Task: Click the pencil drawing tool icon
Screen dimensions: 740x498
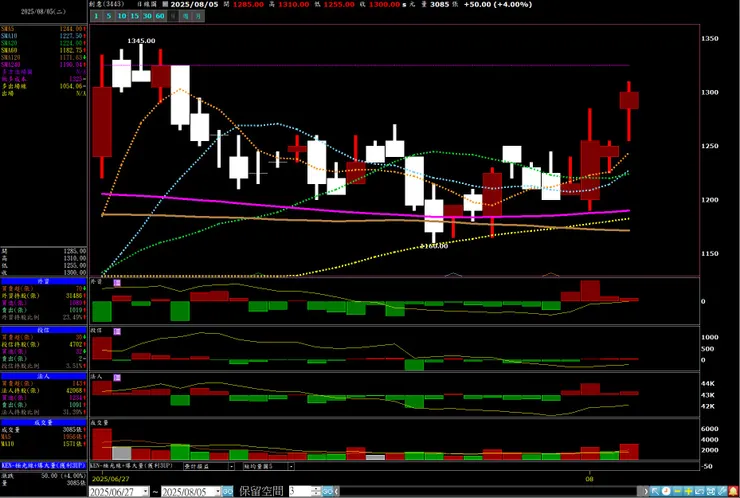Action: (722, 491)
